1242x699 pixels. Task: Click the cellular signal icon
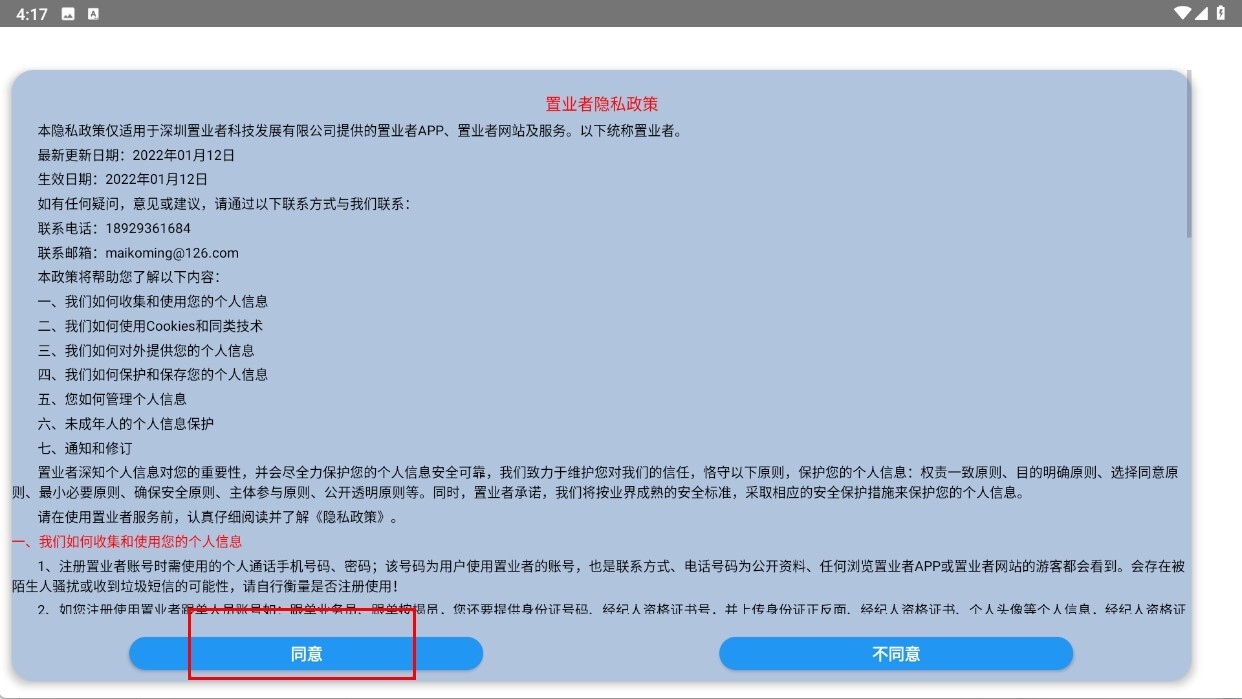[x=1202, y=13]
